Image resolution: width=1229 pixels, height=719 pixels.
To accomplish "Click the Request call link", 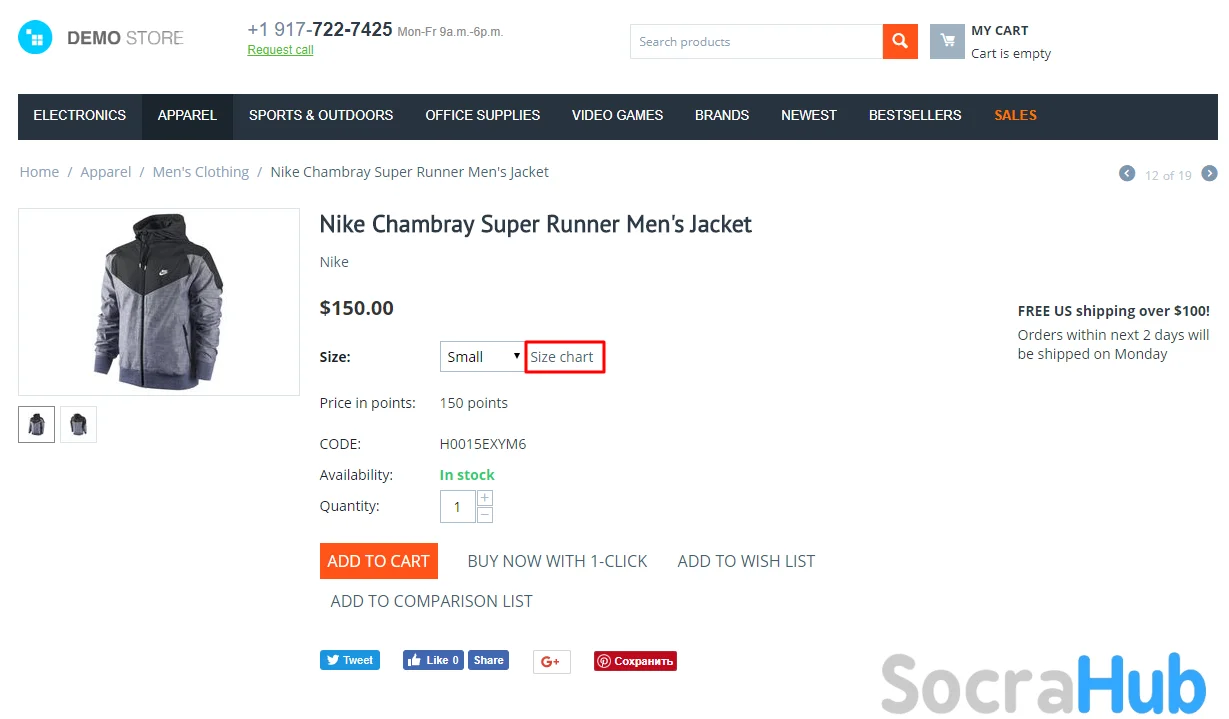I will (x=280, y=50).
